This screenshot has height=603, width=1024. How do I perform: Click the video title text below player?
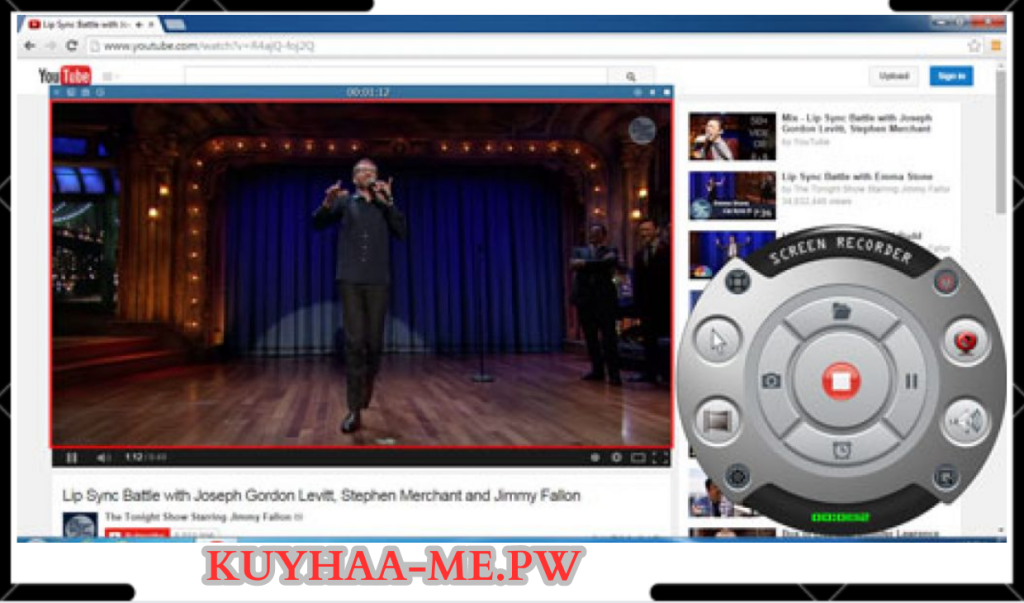coord(321,496)
